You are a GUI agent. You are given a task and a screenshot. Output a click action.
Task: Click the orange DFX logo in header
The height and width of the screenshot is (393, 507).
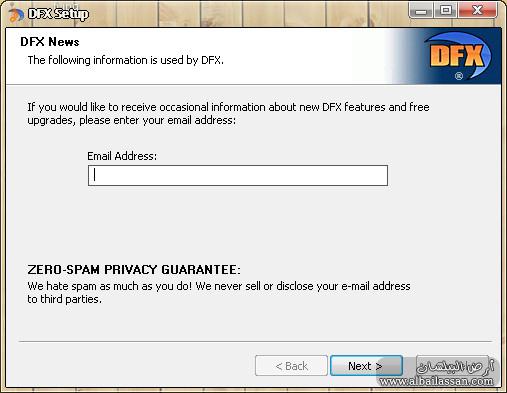[457, 54]
